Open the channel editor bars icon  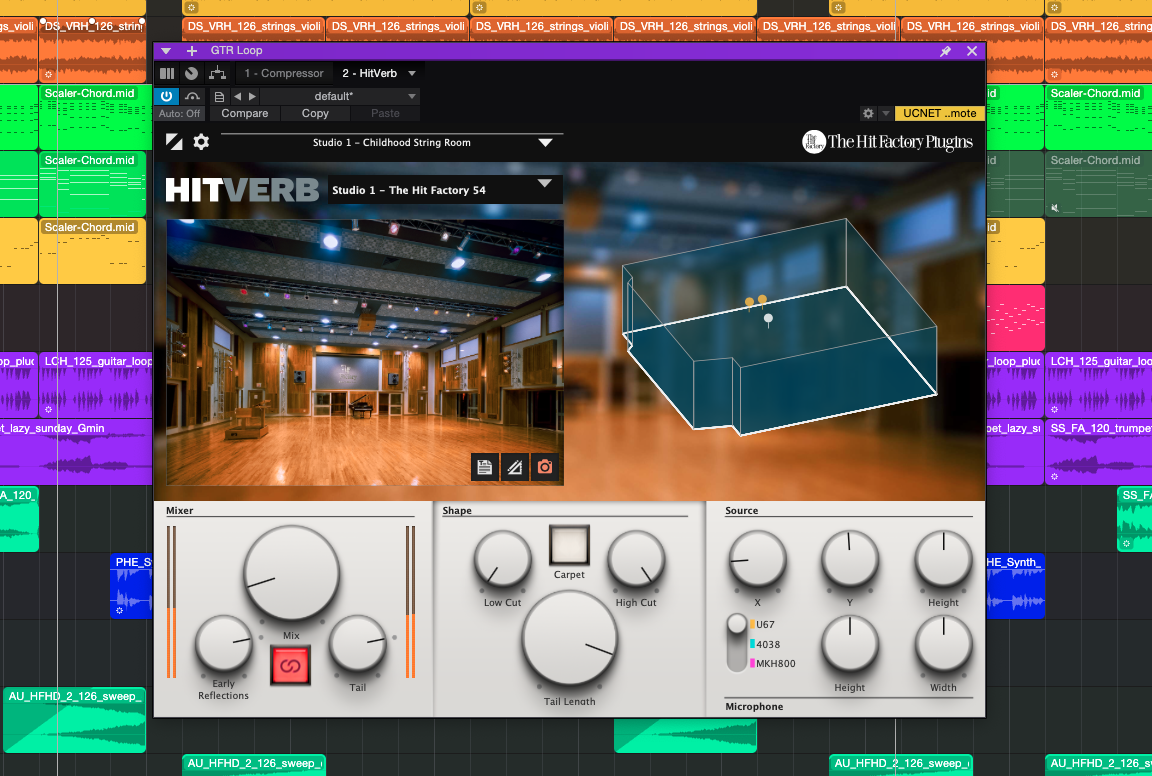(167, 73)
